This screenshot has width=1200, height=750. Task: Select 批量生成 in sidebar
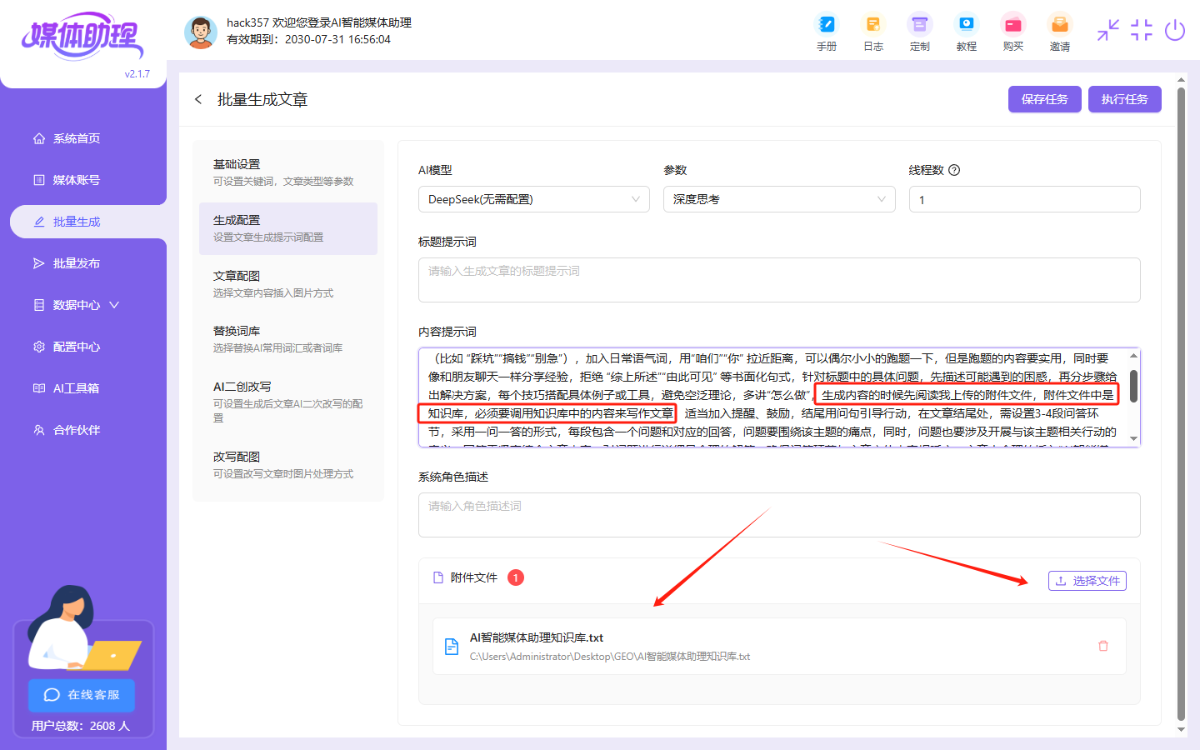[88, 221]
